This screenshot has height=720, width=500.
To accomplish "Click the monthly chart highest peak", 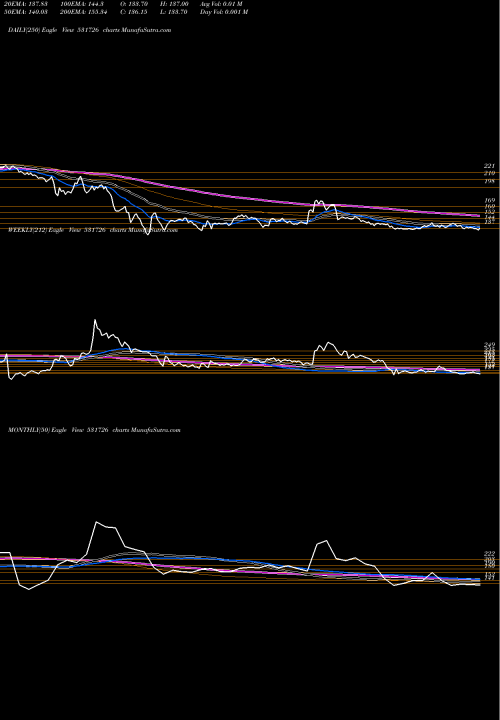I will point(96,522).
